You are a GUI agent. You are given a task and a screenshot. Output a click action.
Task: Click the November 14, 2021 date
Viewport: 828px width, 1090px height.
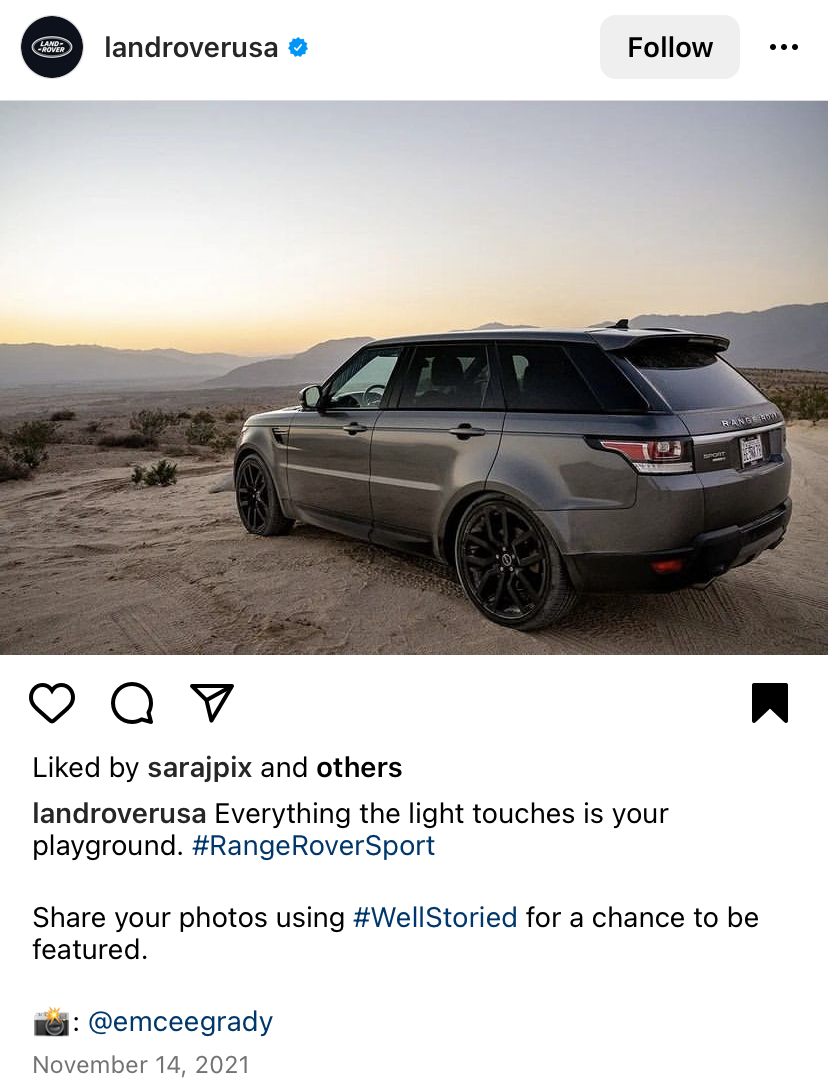pos(141,1065)
